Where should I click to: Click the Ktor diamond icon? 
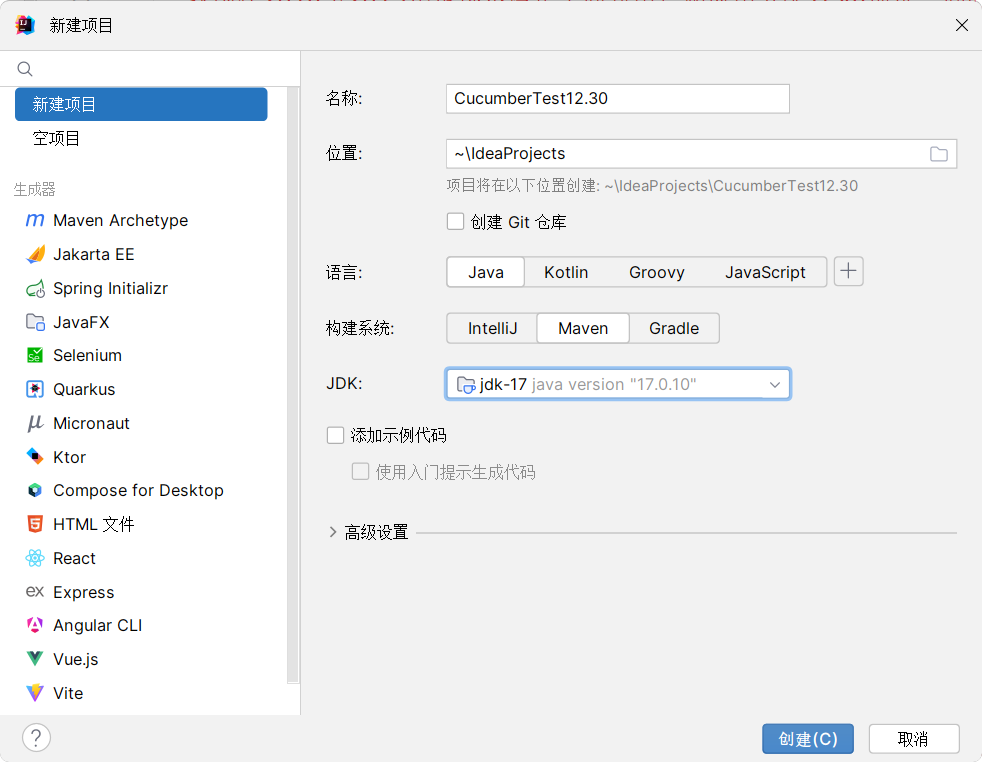(35, 456)
